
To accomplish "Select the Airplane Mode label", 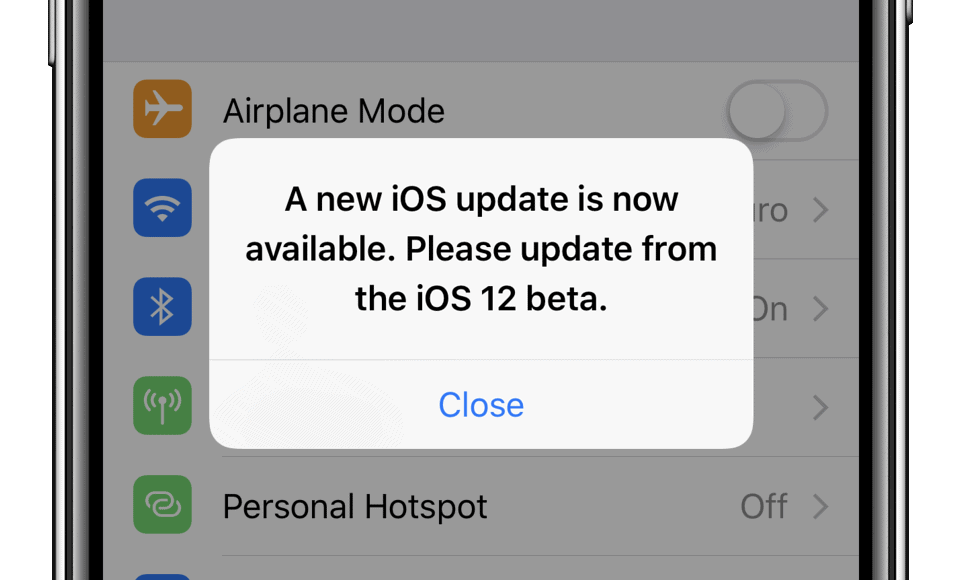I will (334, 111).
